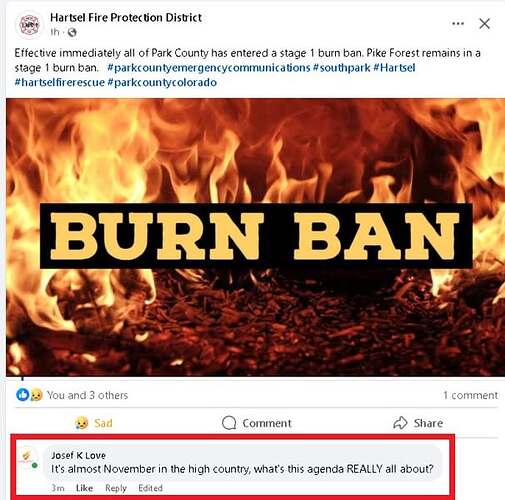This screenshot has width=505, height=500.
Task: Click the Hartsel Fire Protection District avatar
Action: 29,25
